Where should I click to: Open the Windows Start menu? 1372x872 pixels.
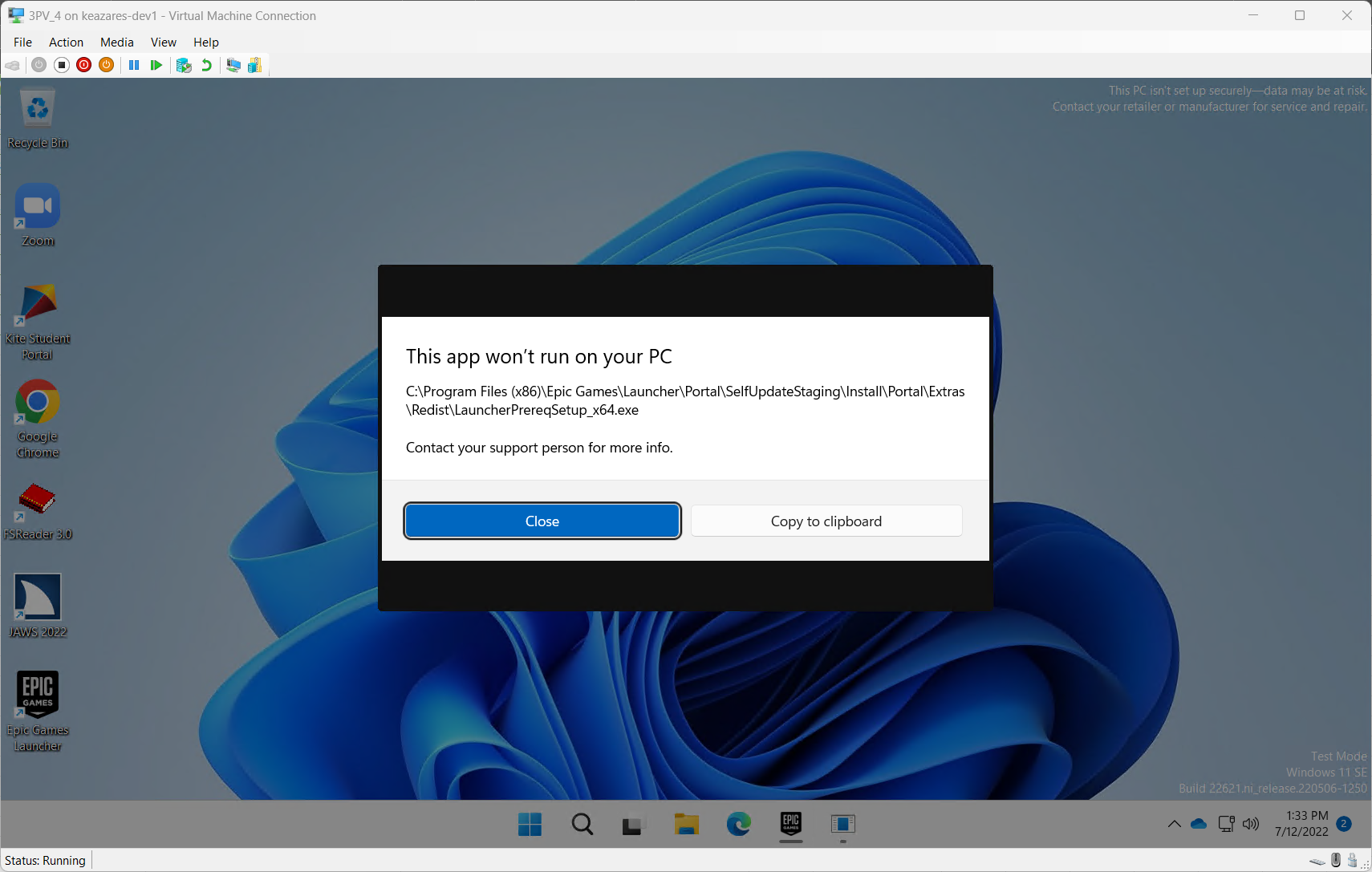coord(530,824)
